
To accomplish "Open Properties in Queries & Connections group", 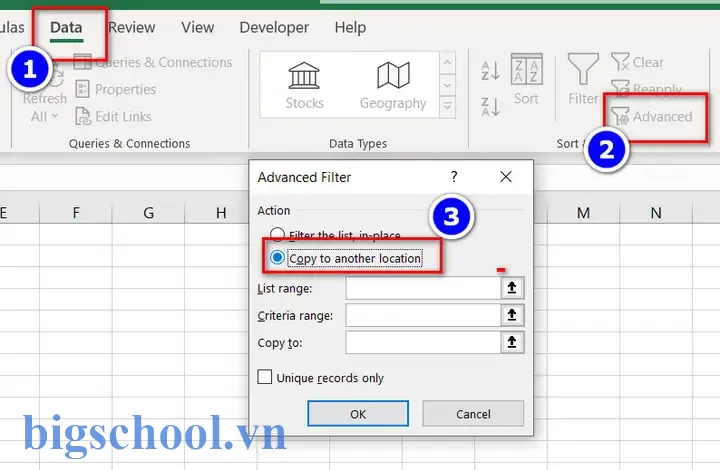I will (116, 89).
